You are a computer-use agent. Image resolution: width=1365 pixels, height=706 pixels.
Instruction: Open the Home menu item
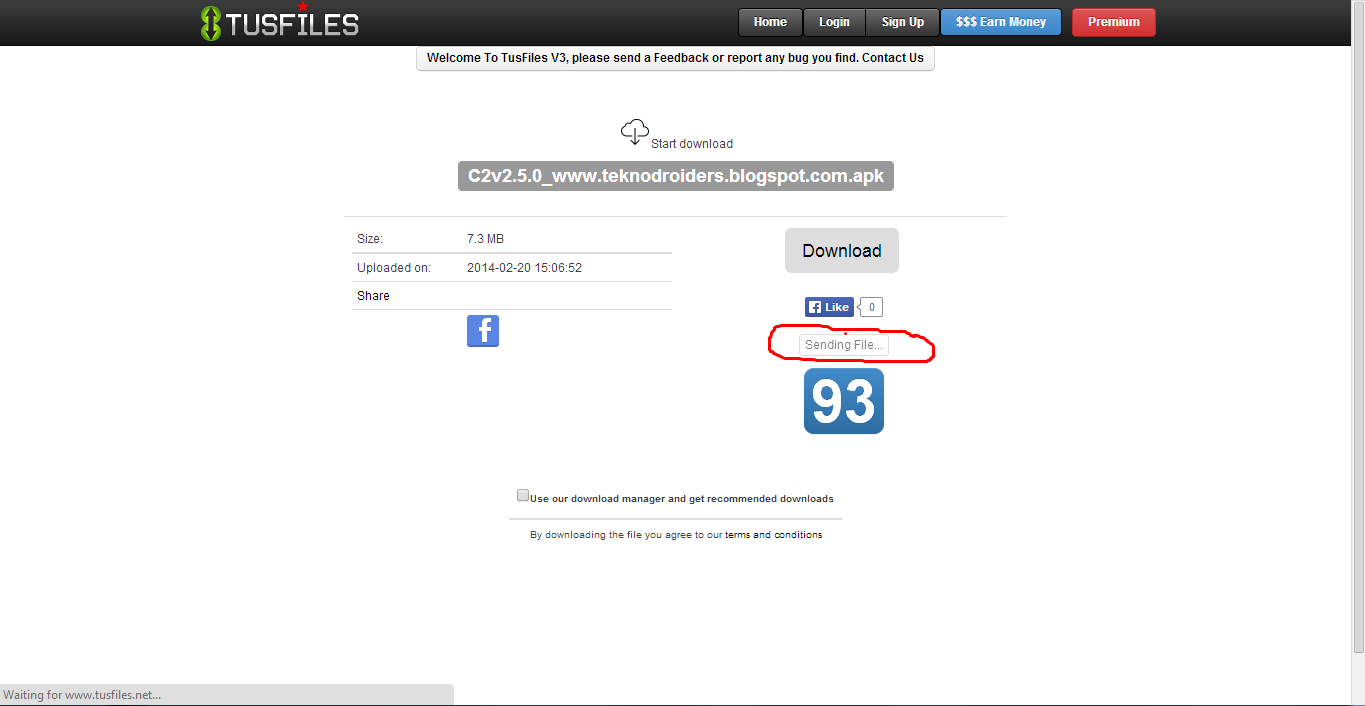coord(769,21)
